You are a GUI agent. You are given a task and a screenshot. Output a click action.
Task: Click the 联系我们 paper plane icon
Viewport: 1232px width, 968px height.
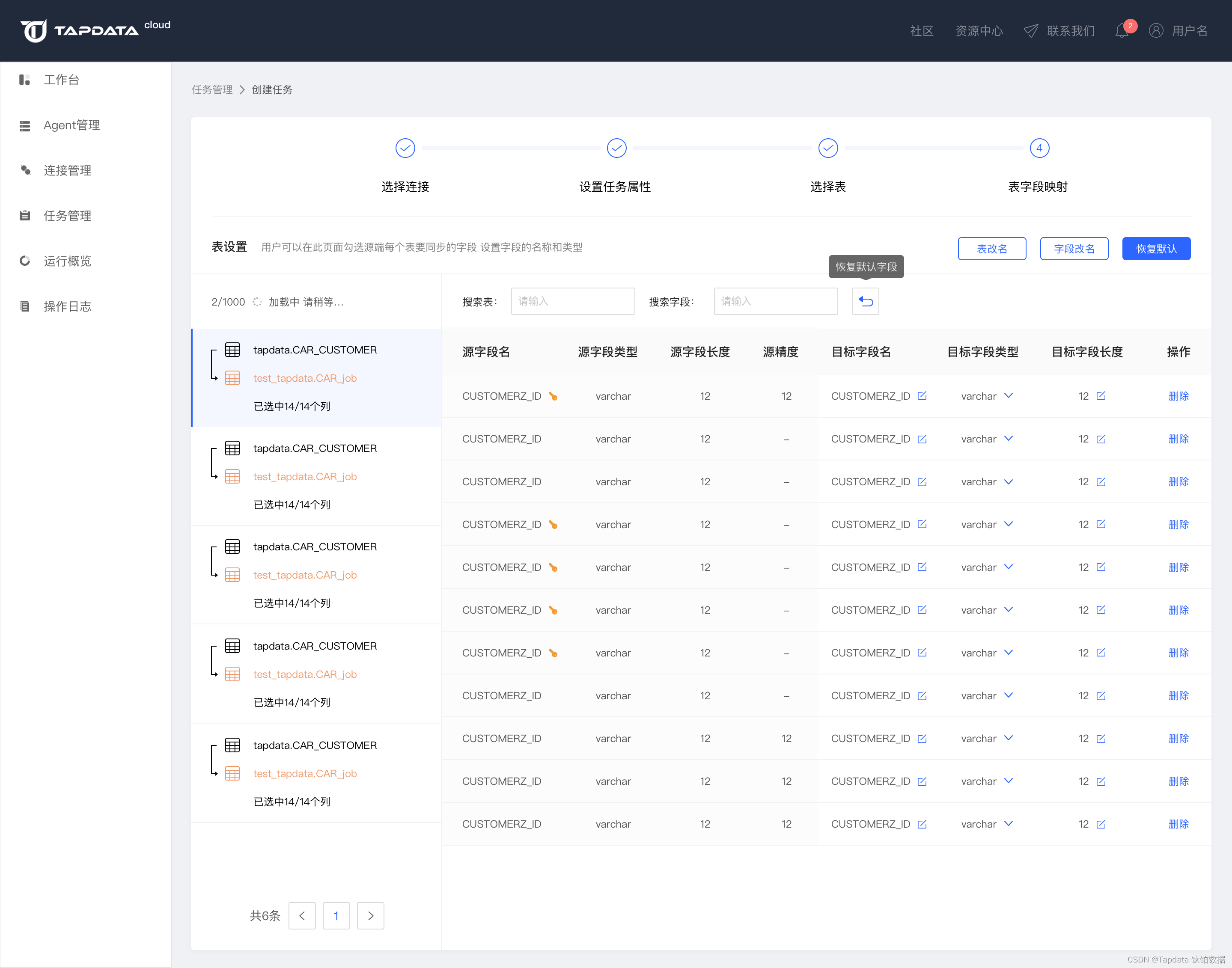pos(1031,31)
